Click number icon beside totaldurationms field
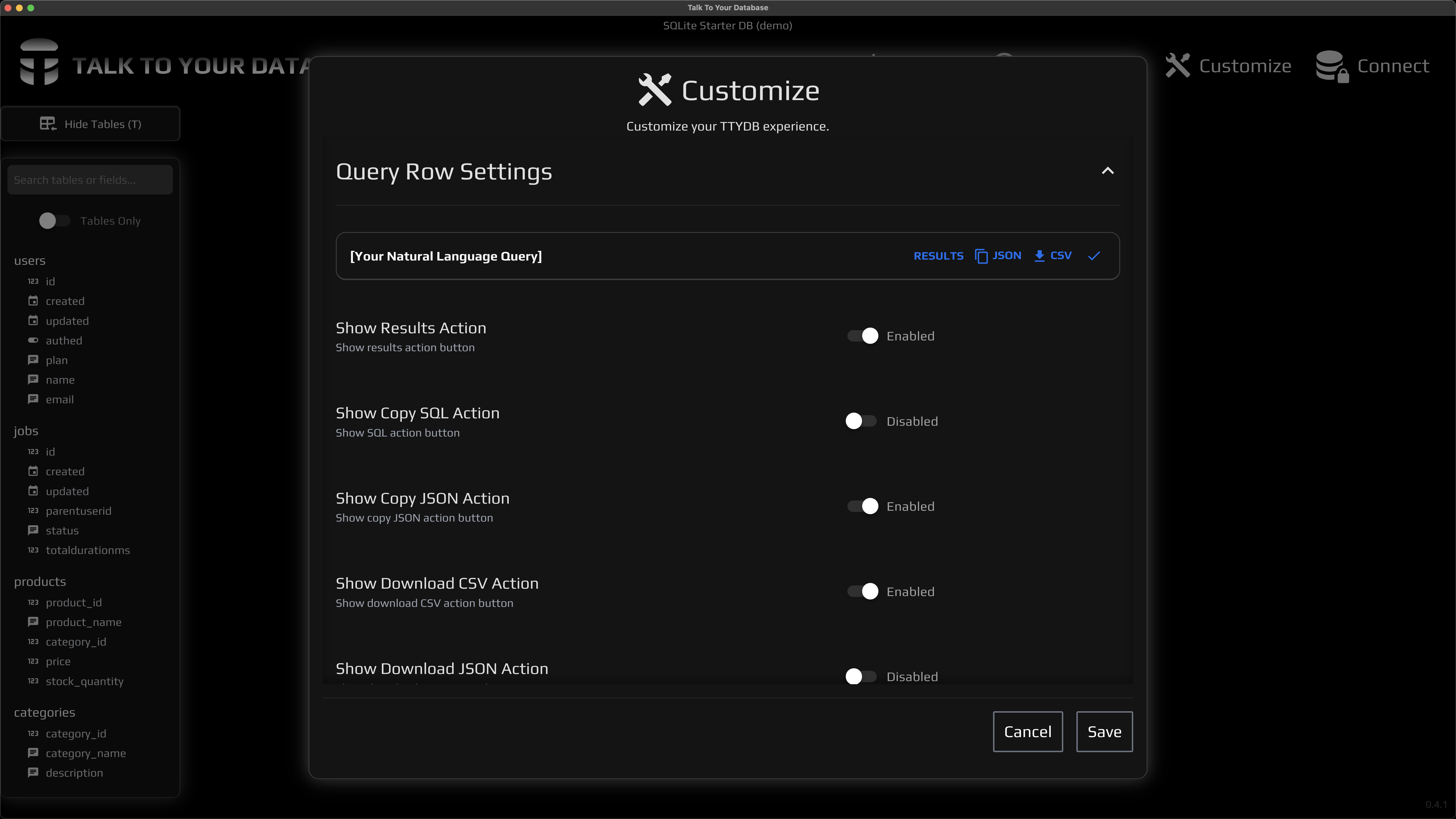 click(x=33, y=550)
